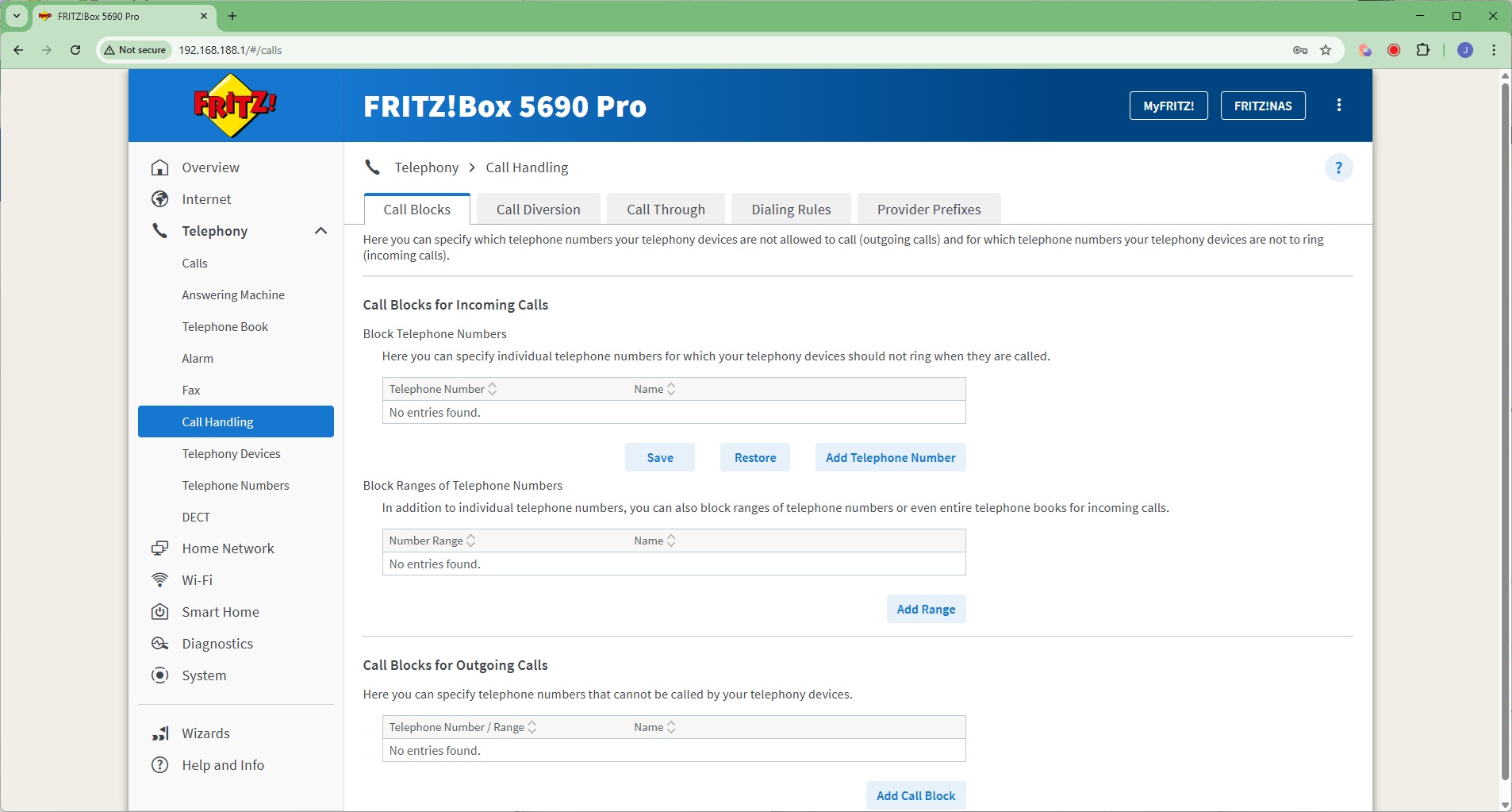Click the Internet globe icon

[x=160, y=199]
